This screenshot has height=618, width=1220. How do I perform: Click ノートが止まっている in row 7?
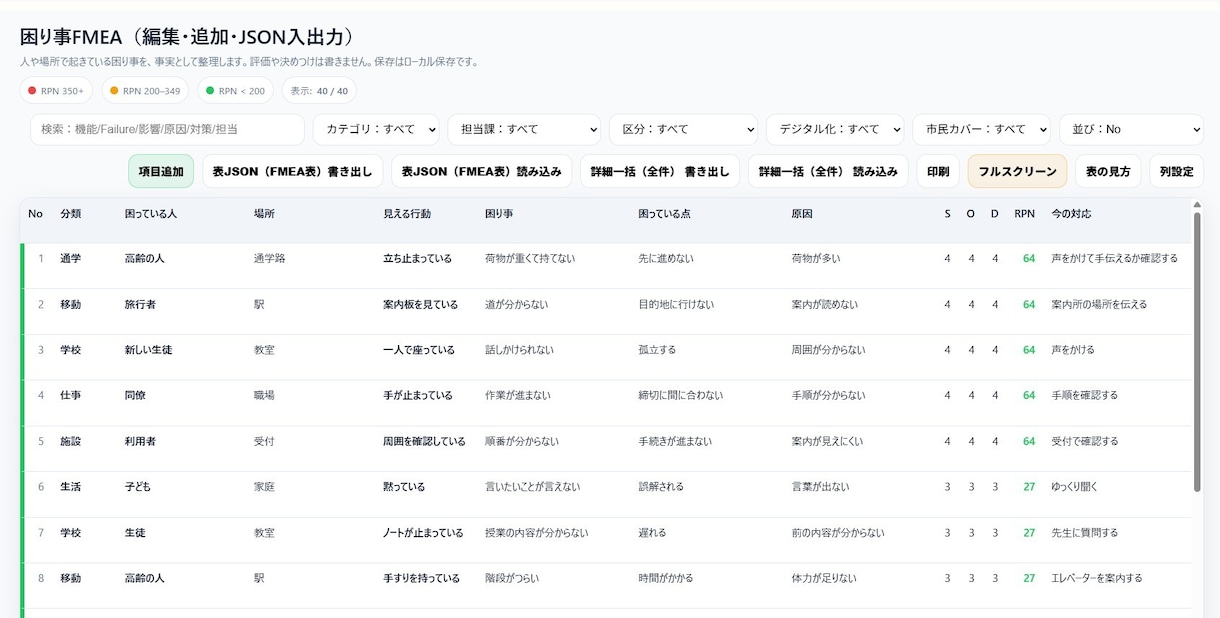pyautogui.click(x=424, y=533)
